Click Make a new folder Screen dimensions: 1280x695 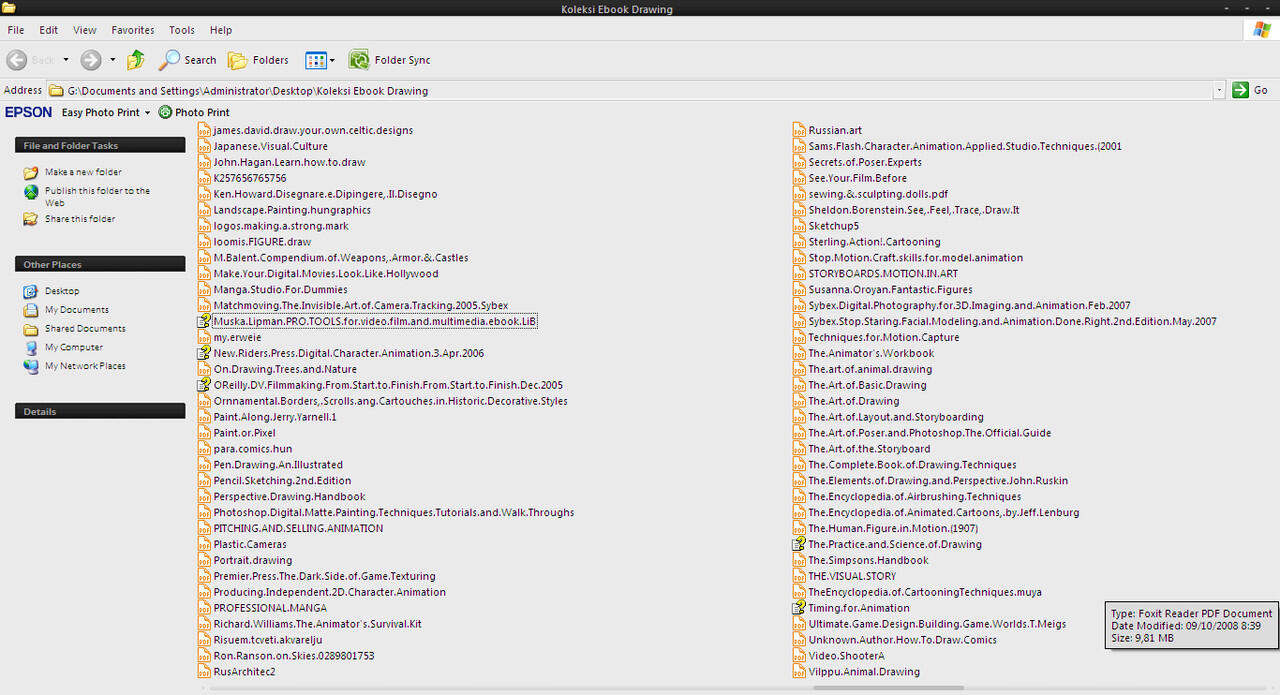click(x=83, y=172)
